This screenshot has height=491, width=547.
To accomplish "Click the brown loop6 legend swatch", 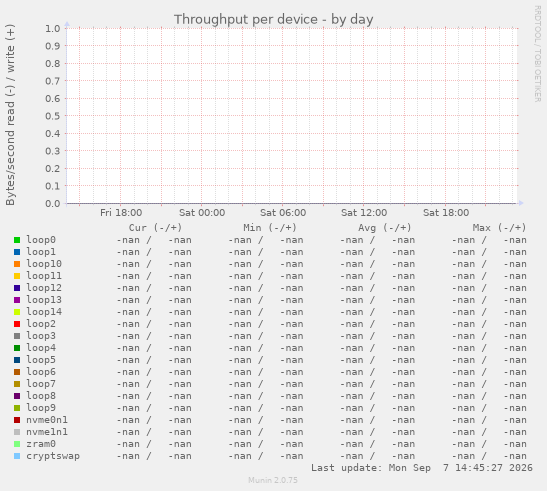I will click(17, 372).
